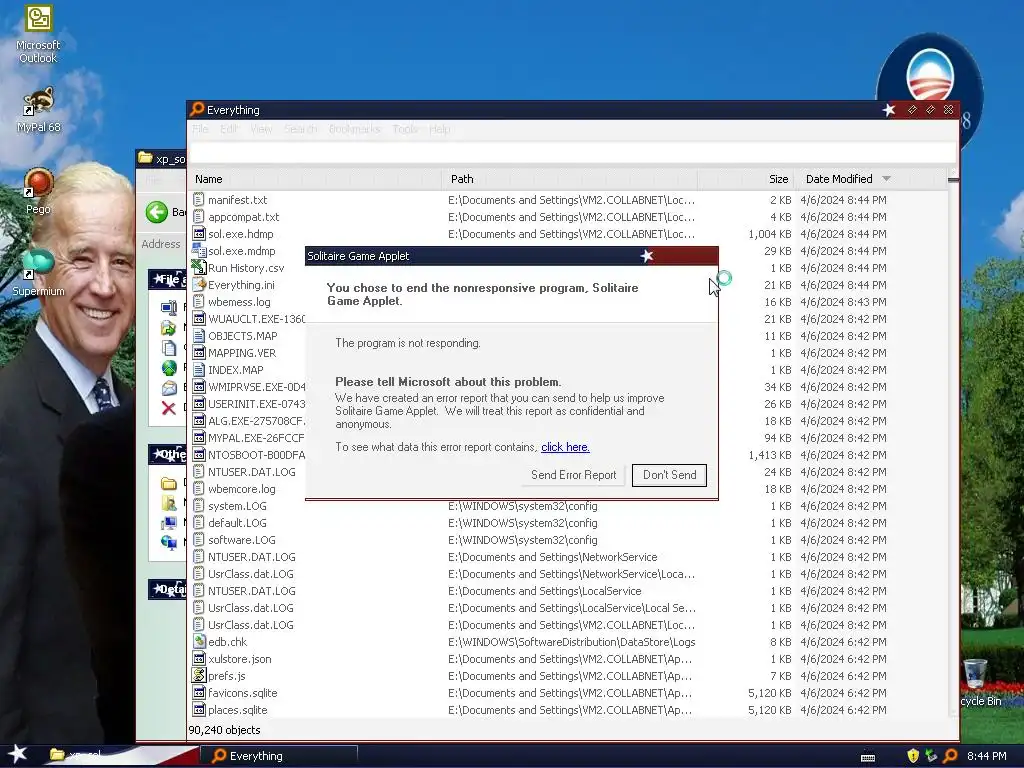The image size is (1024, 768).
Task: Click the 90,240 objects status bar text
Action: pyautogui.click(x=224, y=730)
